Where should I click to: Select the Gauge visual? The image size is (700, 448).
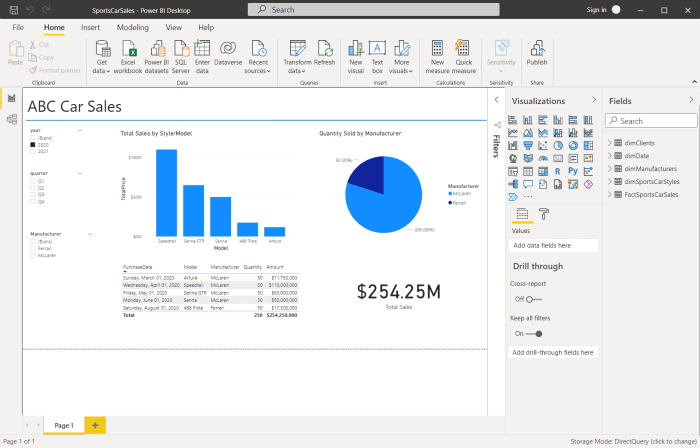click(x=543, y=158)
